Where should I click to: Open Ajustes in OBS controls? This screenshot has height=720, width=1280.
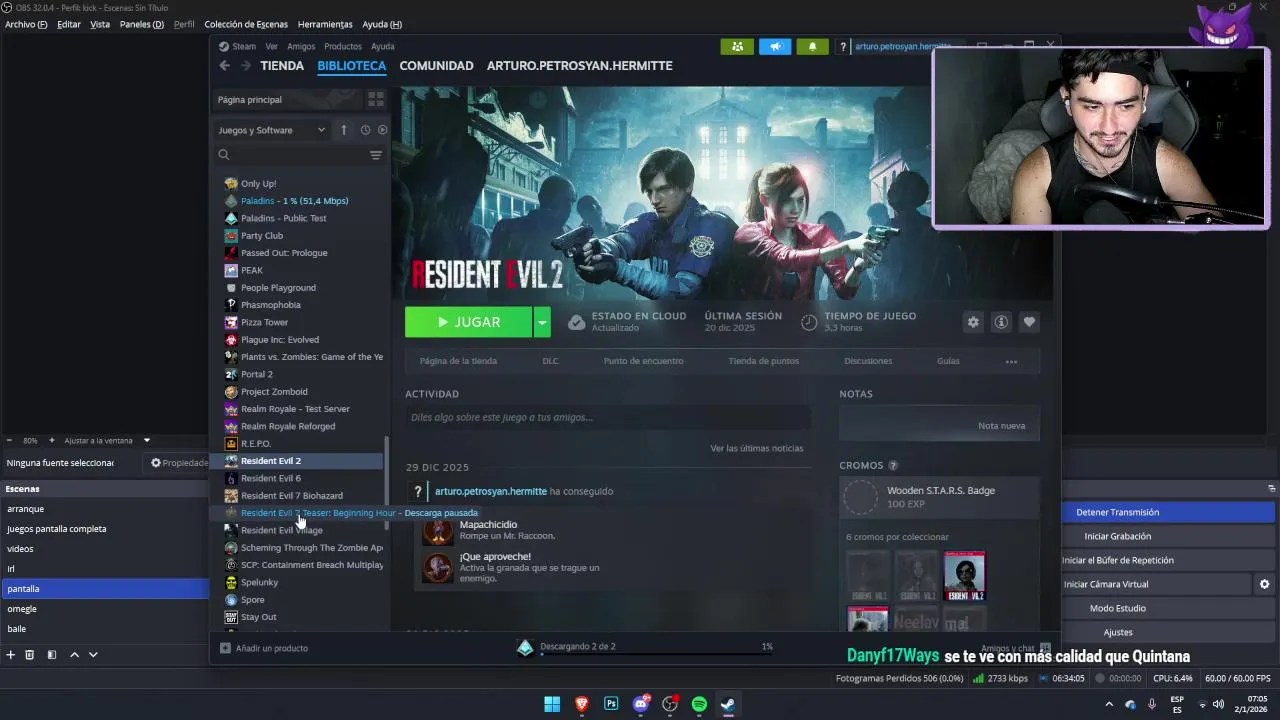pos(1118,632)
